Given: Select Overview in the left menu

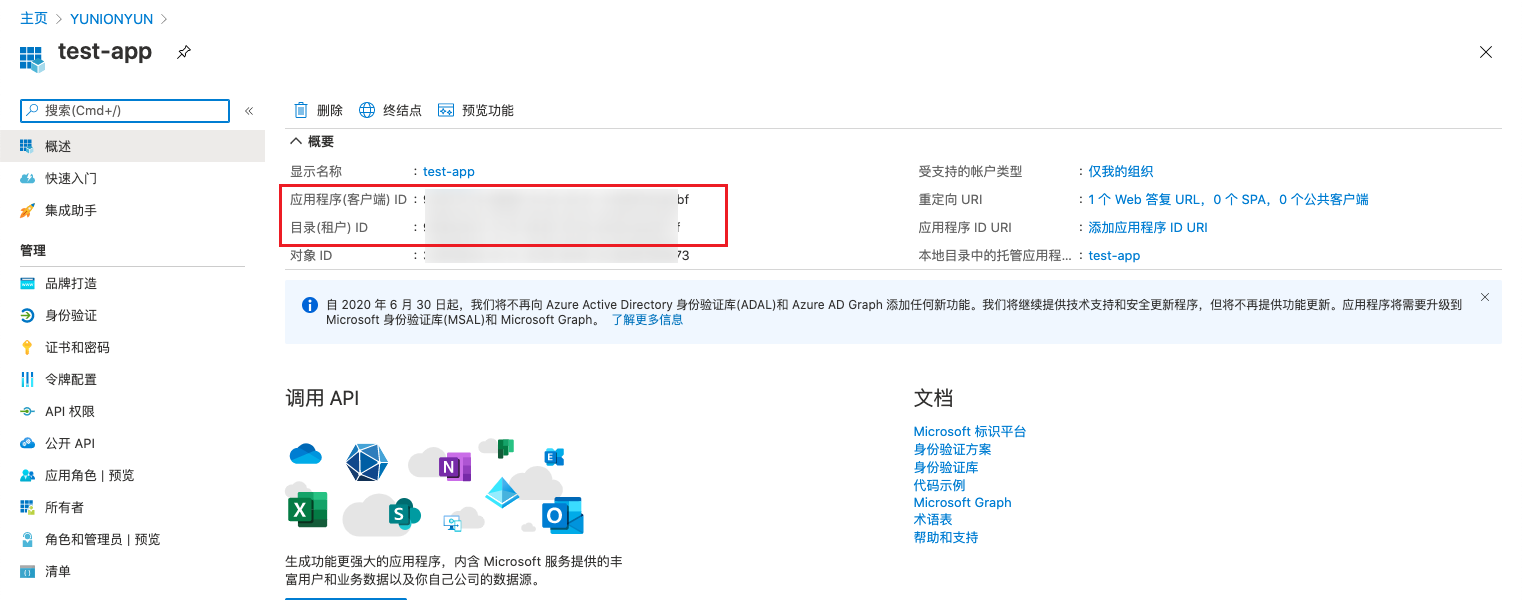Looking at the screenshot, I should [58, 146].
